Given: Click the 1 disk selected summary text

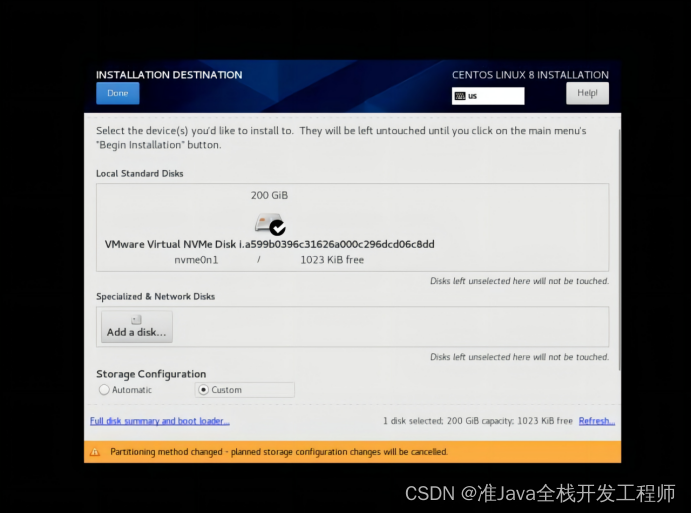Looking at the screenshot, I should point(478,421).
